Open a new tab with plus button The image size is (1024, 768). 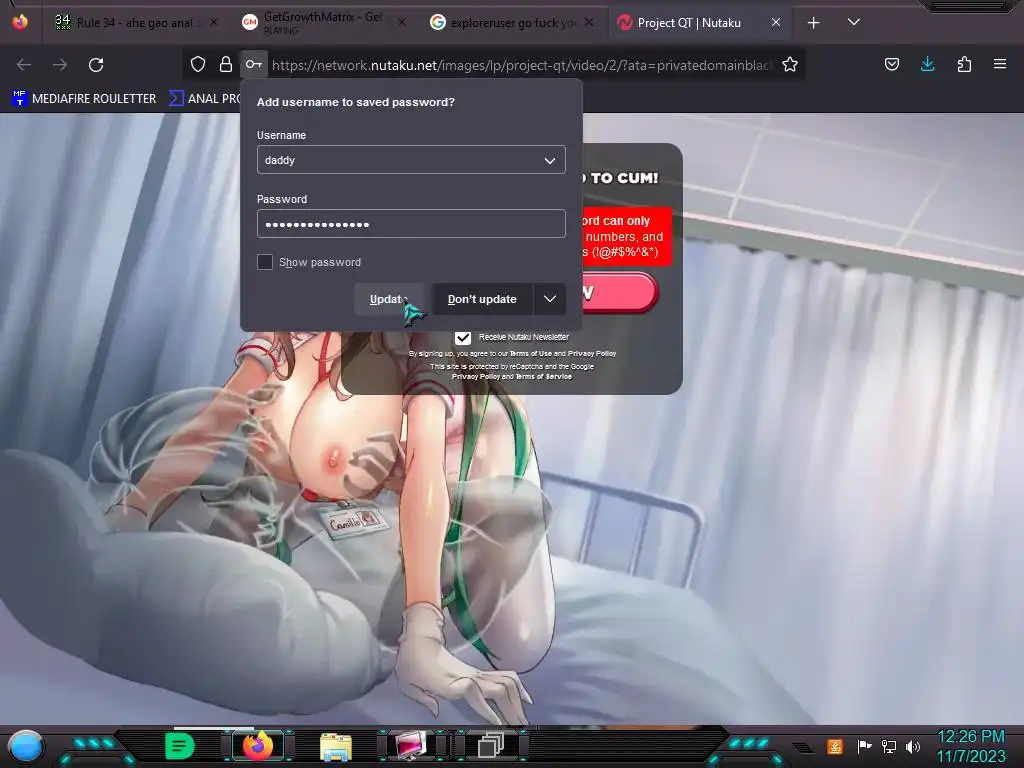click(x=813, y=23)
